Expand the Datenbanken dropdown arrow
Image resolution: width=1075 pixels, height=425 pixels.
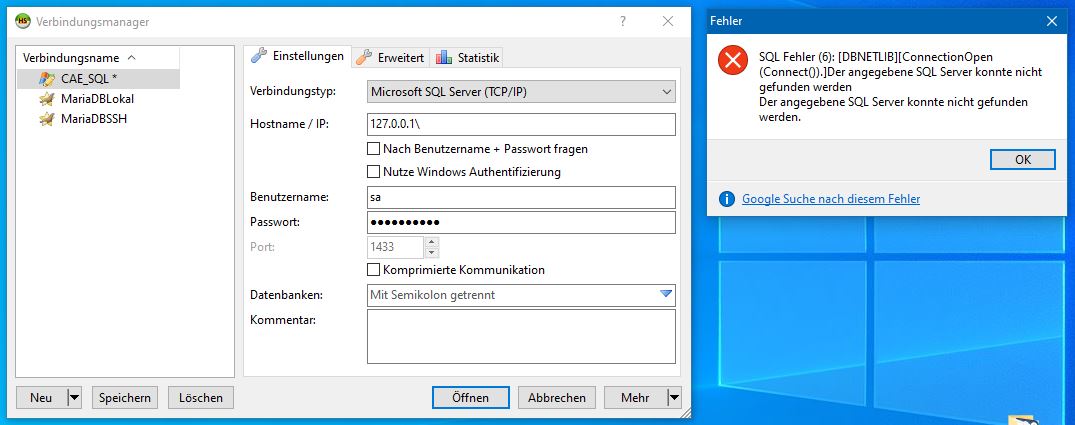coord(666,294)
